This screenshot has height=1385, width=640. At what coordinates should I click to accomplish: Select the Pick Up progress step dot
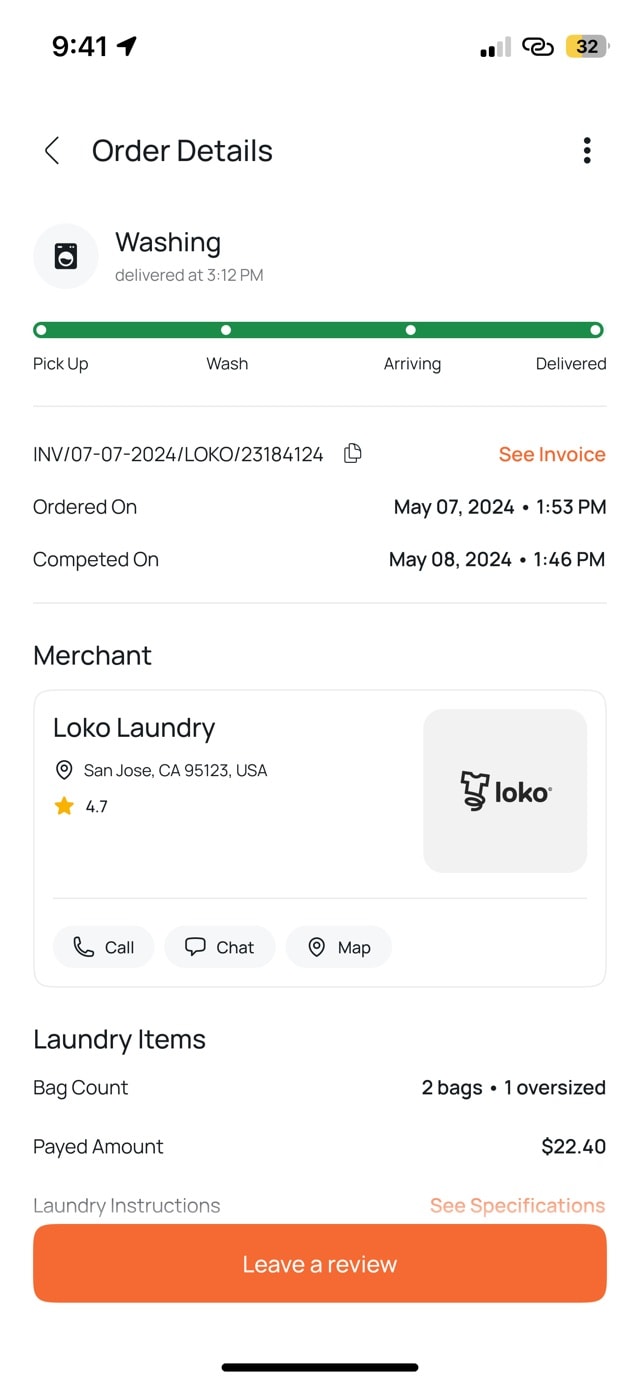[41, 330]
